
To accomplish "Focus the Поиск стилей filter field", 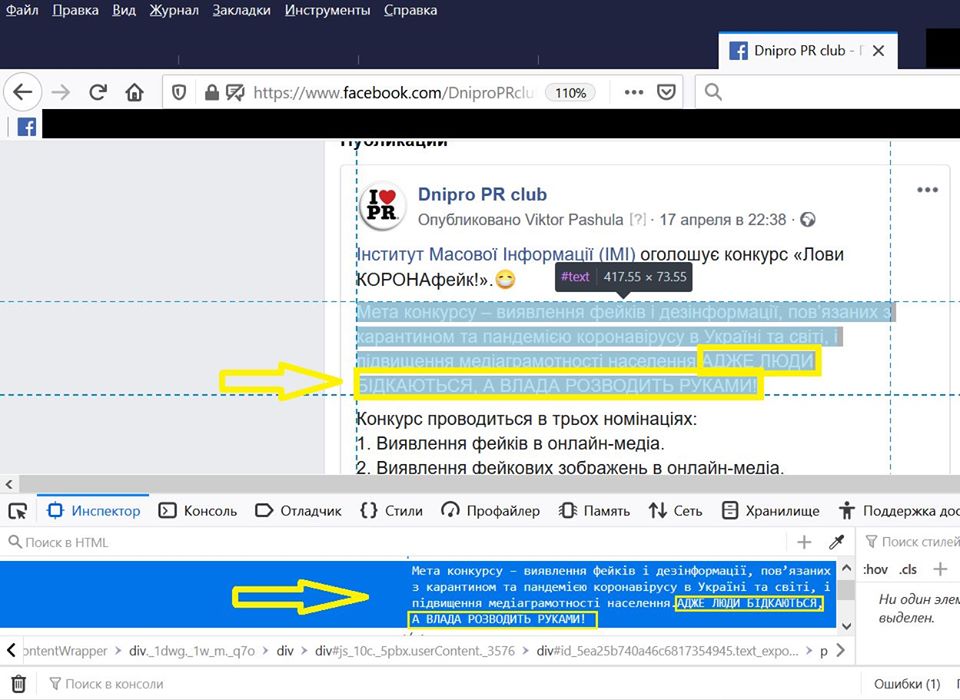I will pyautogui.click(x=912, y=542).
